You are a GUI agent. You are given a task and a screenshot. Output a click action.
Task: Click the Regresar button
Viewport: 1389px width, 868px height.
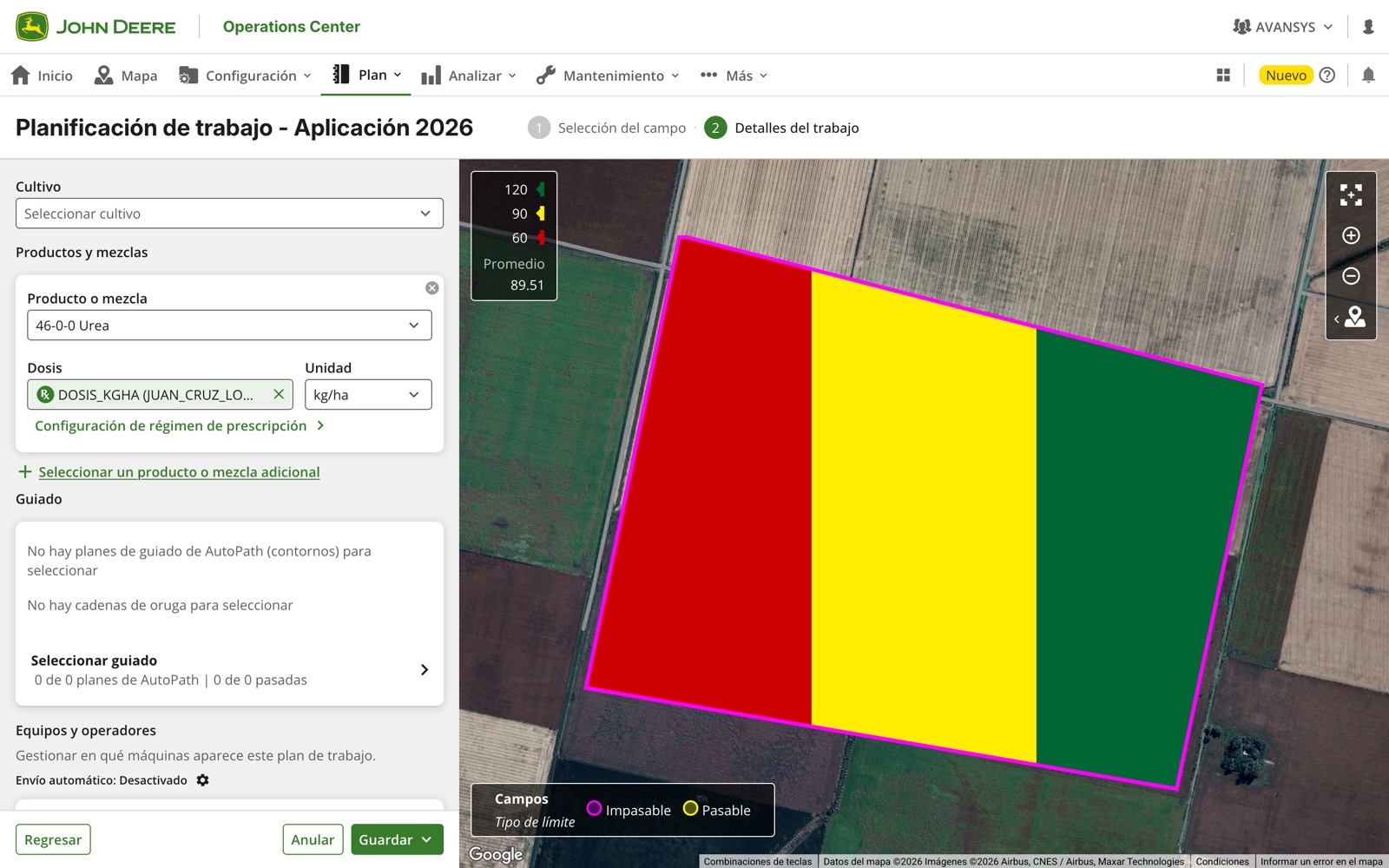pyautogui.click(x=53, y=839)
